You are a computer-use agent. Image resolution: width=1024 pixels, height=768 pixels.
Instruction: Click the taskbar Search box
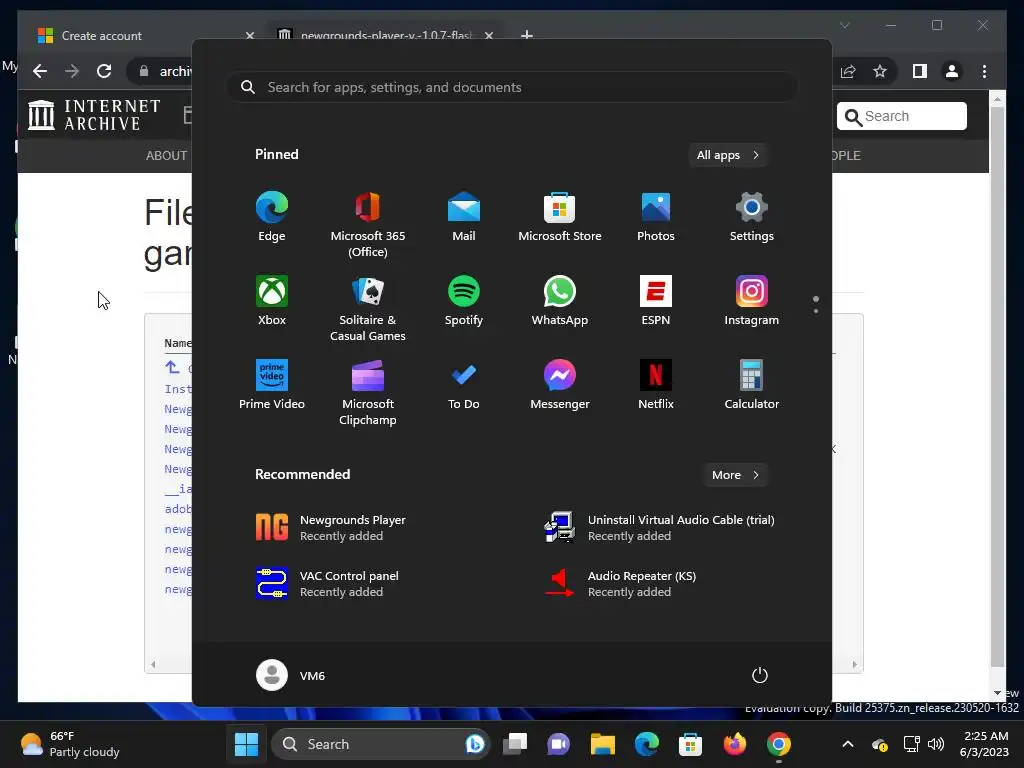[x=380, y=744]
